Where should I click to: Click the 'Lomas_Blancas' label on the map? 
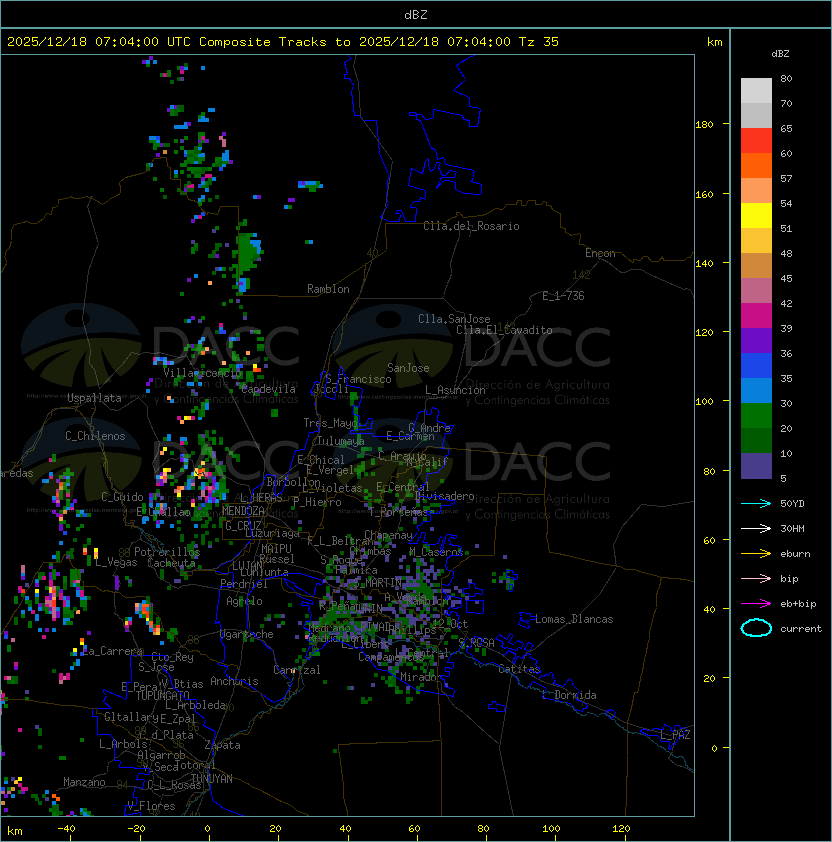574,619
